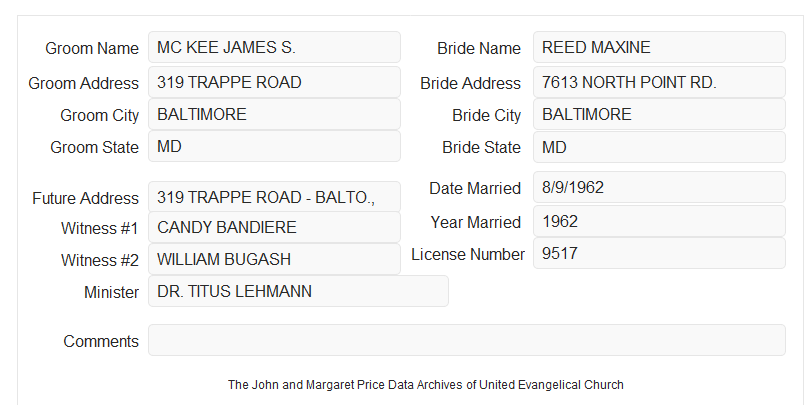The width and height of the screenshot is (805, 405).
Task: Select the Future Address text field
Action: [x=274, y=197]
